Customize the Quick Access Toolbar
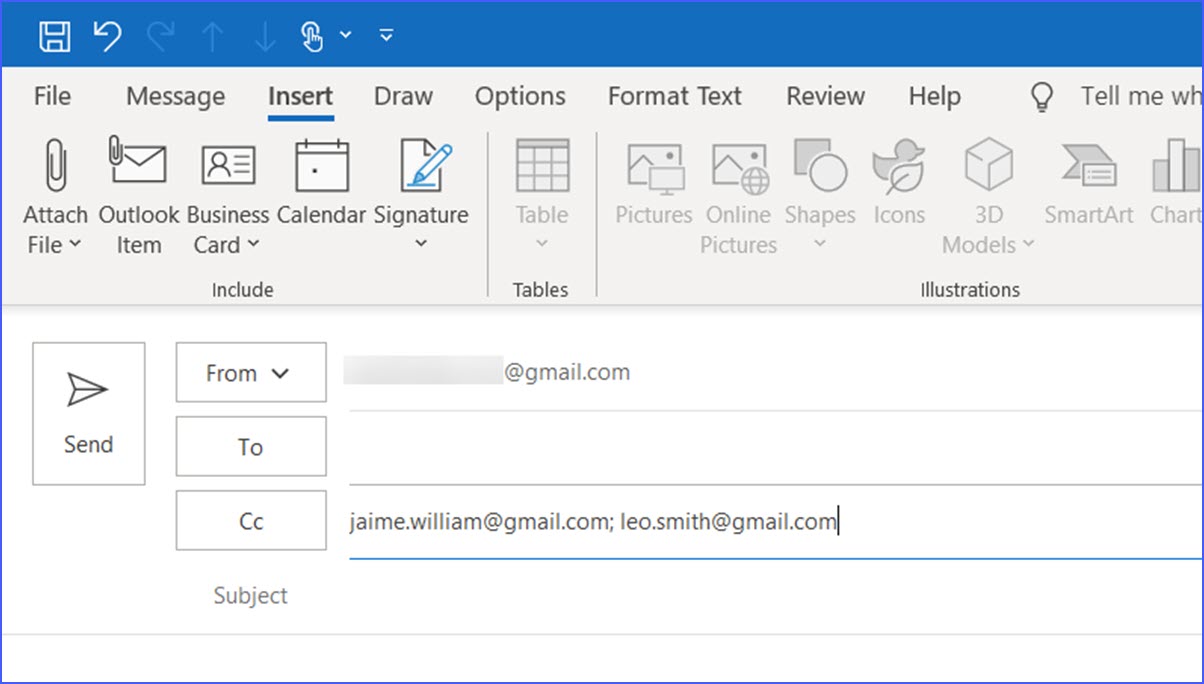This screenshot has width=1204, height=684. tap(386, 34)
